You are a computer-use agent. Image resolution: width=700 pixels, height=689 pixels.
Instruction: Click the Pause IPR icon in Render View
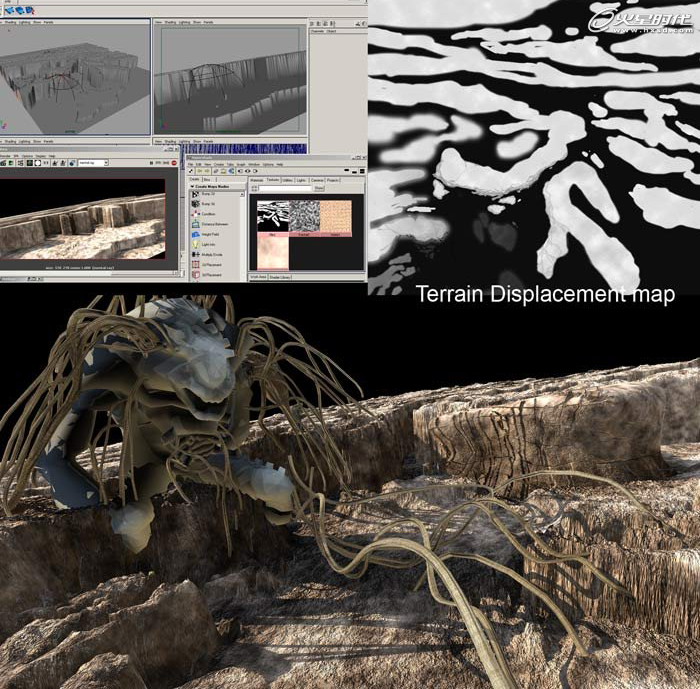[x=151, y=163]
